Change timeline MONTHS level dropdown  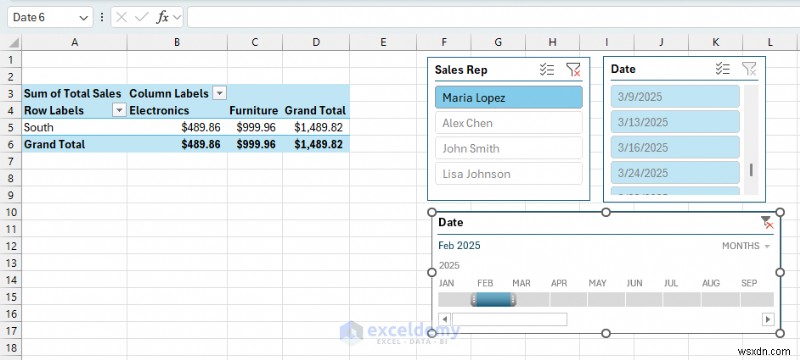click(746, 246)
